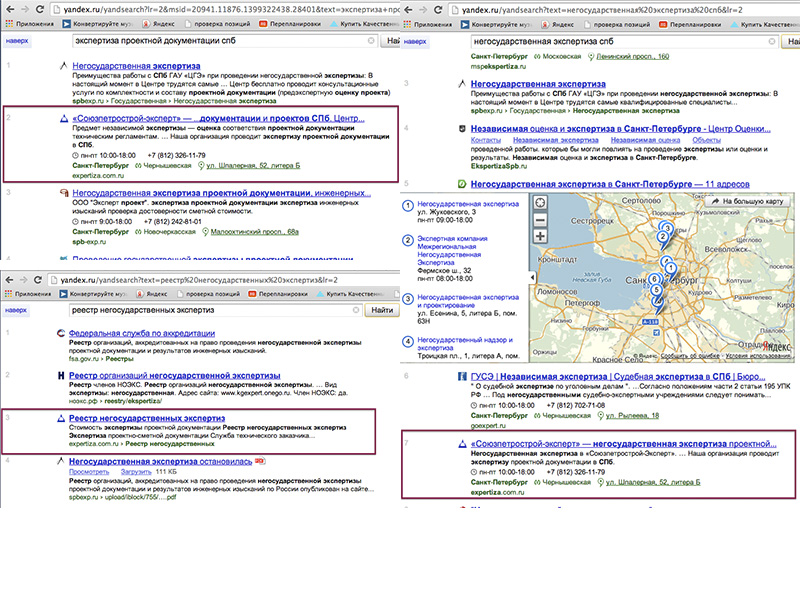The image size is (800, 600).
Task: Go back in the right browser window
Action: 408,10
